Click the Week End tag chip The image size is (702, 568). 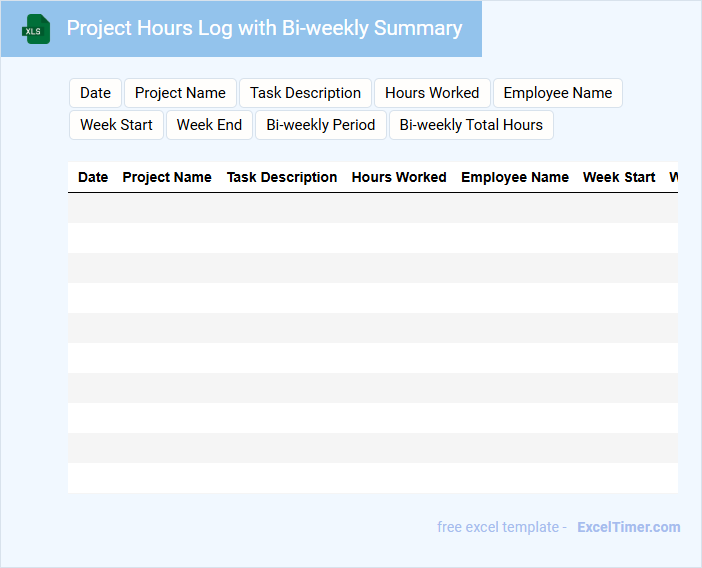click(x=209, y=125)
